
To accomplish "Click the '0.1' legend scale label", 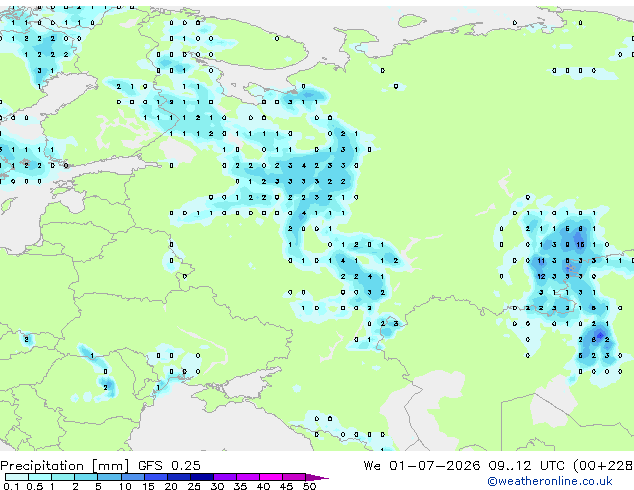I will pyautogui.click(x=11, y=486).
